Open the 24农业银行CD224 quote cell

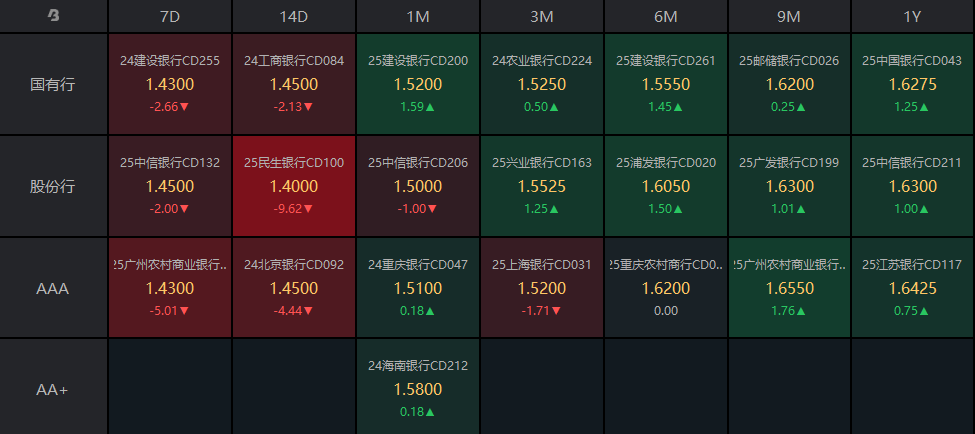pyautogui.click(x=542, y=85)
